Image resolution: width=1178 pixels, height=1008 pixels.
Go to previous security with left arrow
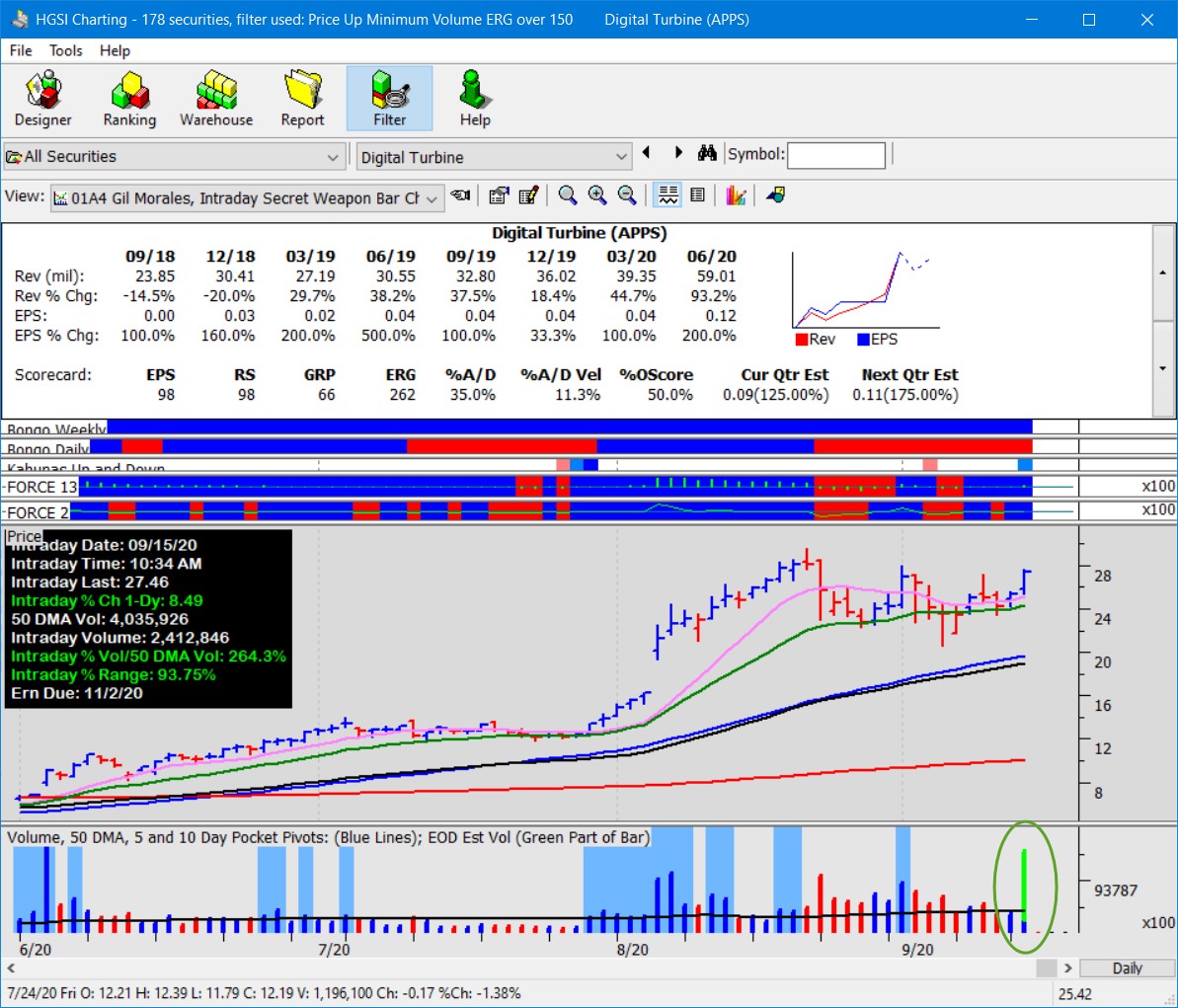[x=646, y=153]
